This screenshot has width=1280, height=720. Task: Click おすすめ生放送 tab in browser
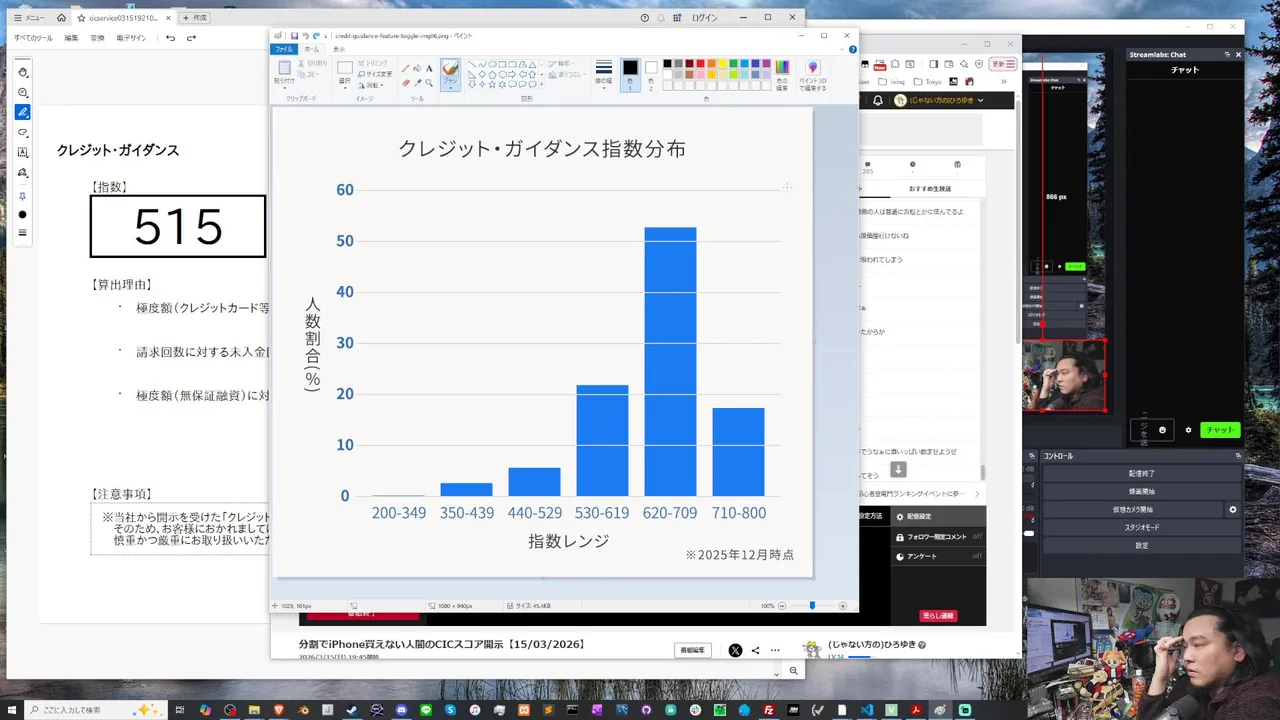point(930,189)
